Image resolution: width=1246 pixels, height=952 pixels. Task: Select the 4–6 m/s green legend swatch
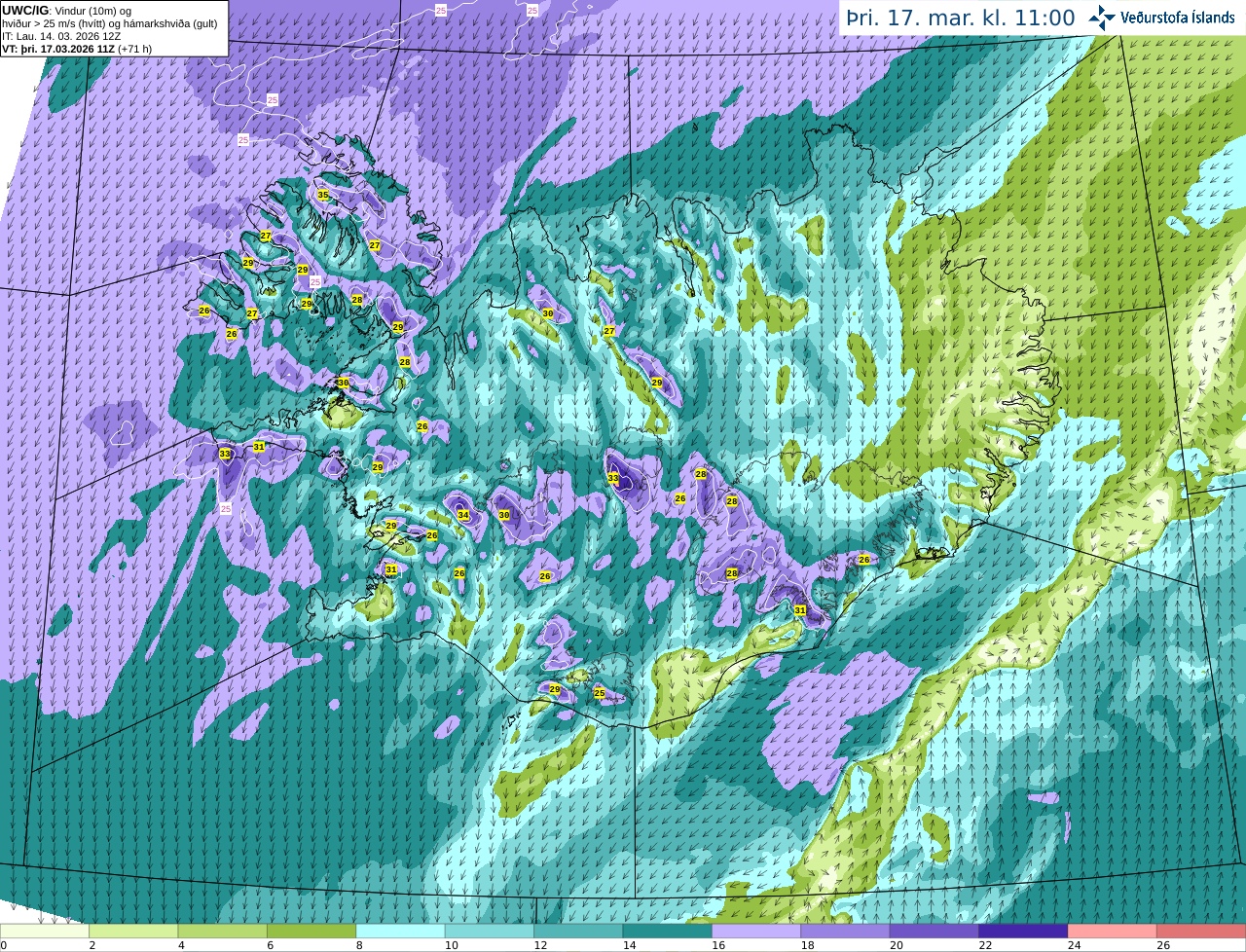pyautogui.click(x=222, y=931)
